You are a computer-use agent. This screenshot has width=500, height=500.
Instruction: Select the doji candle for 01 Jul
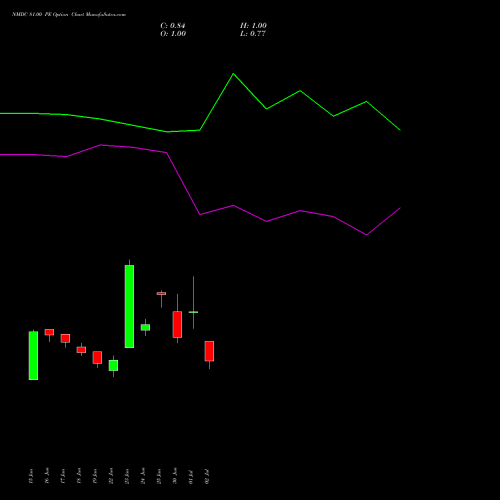193,312
